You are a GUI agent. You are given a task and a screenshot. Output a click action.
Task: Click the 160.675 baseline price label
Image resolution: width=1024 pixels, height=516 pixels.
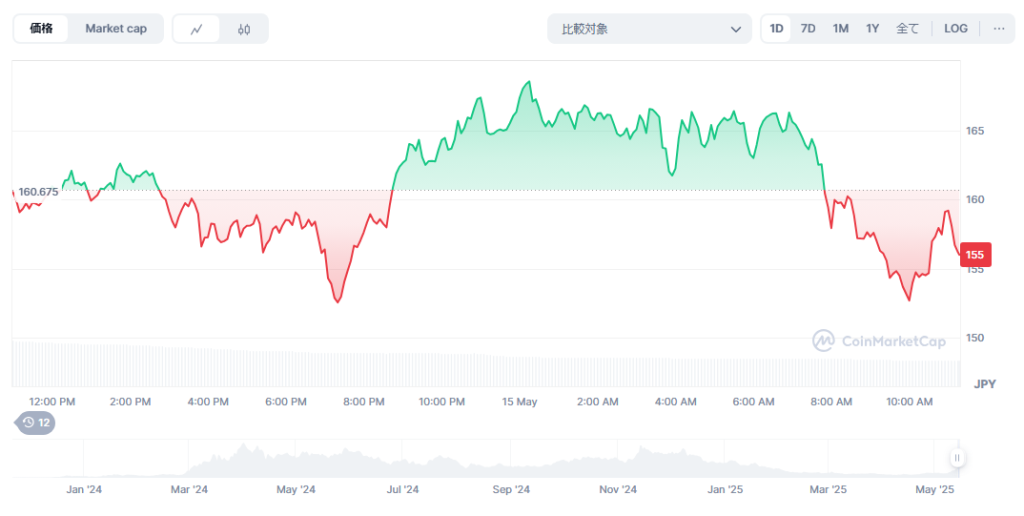click(x=39, y=191)
